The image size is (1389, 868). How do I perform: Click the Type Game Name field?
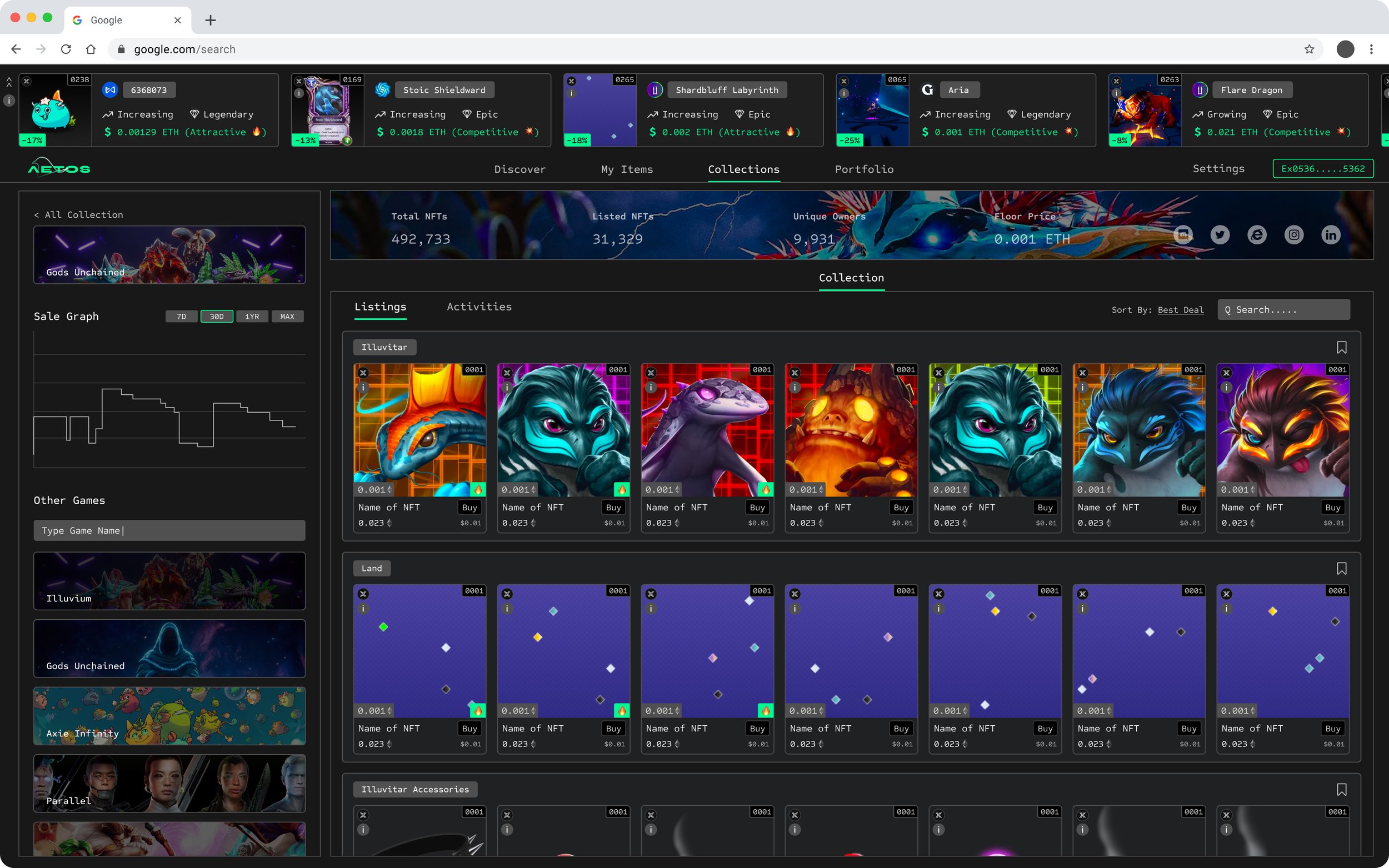169,530
